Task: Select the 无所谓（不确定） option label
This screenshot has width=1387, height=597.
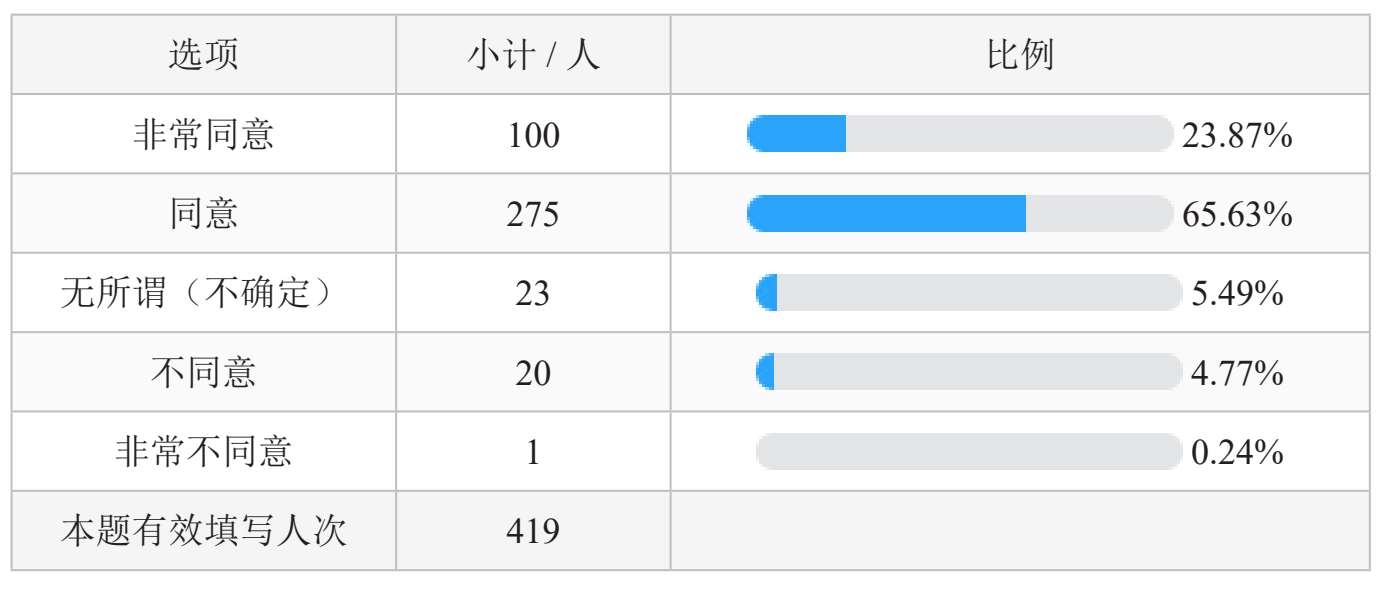Action: click(203, 293)
